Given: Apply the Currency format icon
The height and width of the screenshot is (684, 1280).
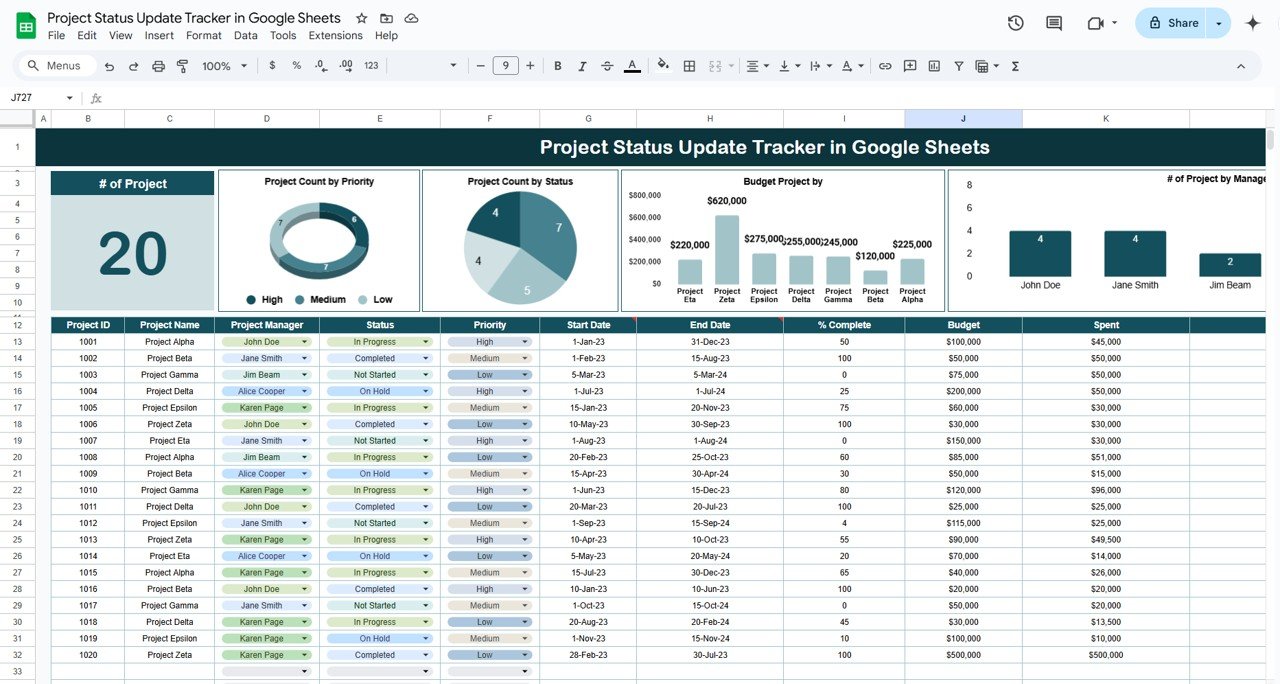Looking at the screenshot, I should 271,65.
